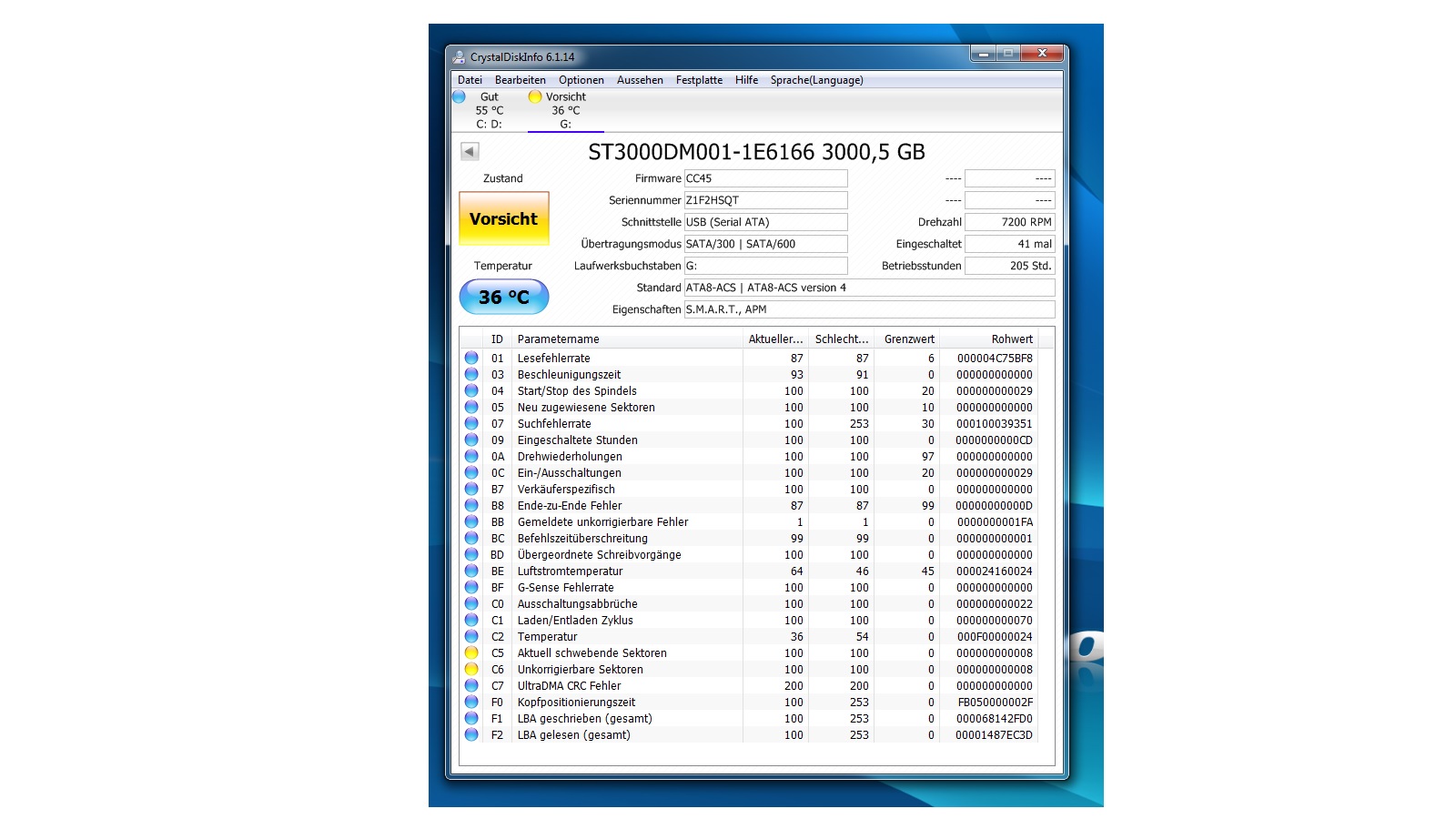Click status orb for Ein-/Ausschaltungen row
Viewport: 1456px width, 819px height.
click(471, 472)
